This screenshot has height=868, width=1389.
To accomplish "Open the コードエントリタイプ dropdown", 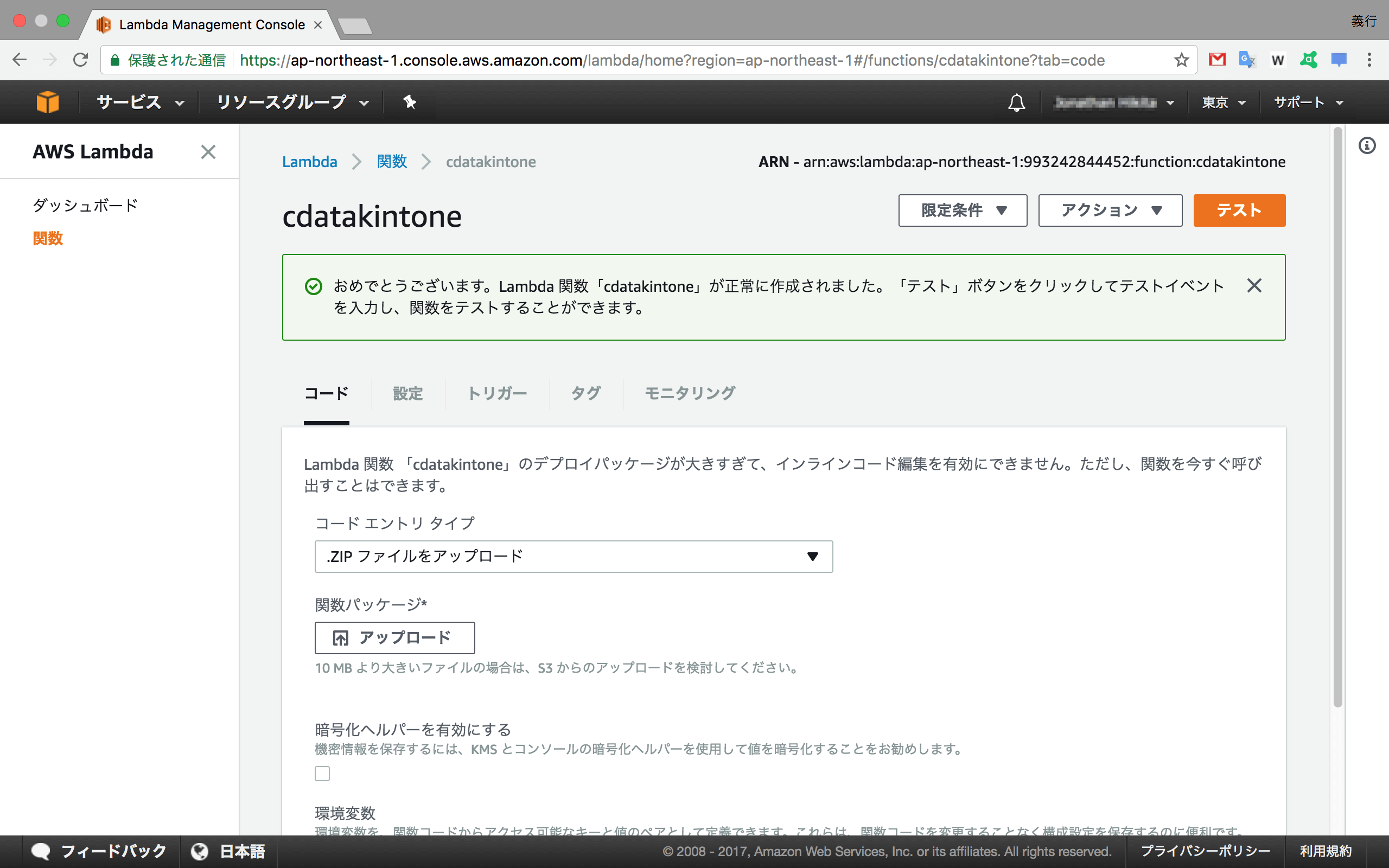I will click(x=573, y=556).
